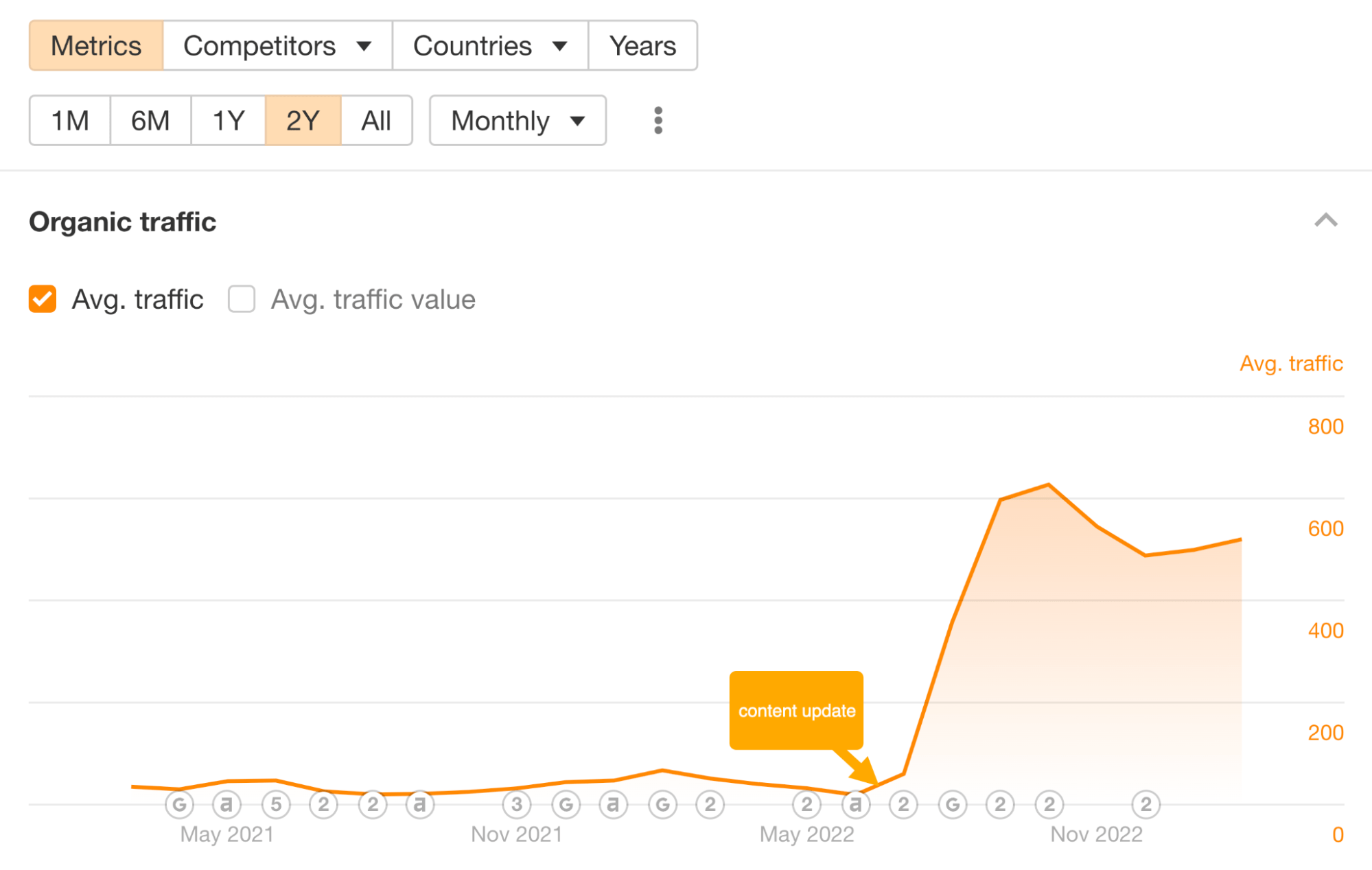Enable the Avg. traffic value checkbox
The image size is (1372, 870).
pyautogui.click(x=241, y=299)
